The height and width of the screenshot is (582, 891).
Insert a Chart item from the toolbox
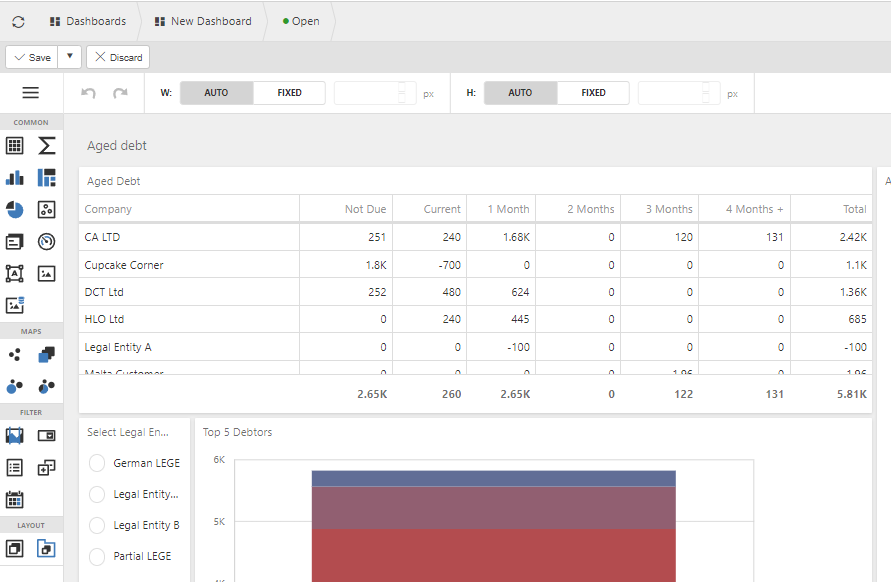click(15, 178)
